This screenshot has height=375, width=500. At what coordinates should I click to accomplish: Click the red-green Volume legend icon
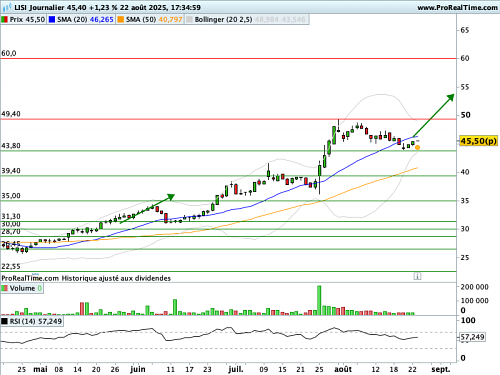(x=5, y=288)
